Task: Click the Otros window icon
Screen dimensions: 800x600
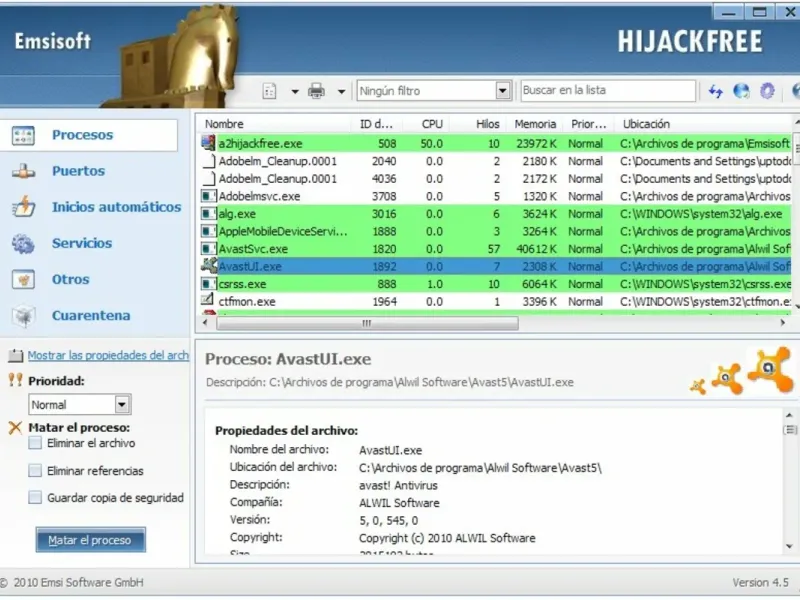Action: click(x=23, y=280)
